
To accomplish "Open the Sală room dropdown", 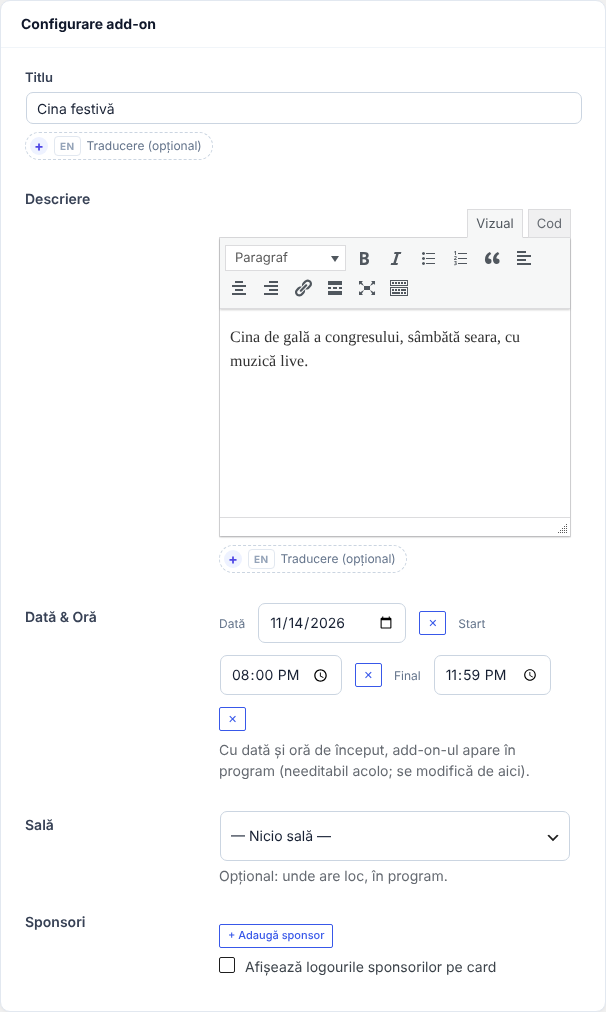I will tap(395, 836).
